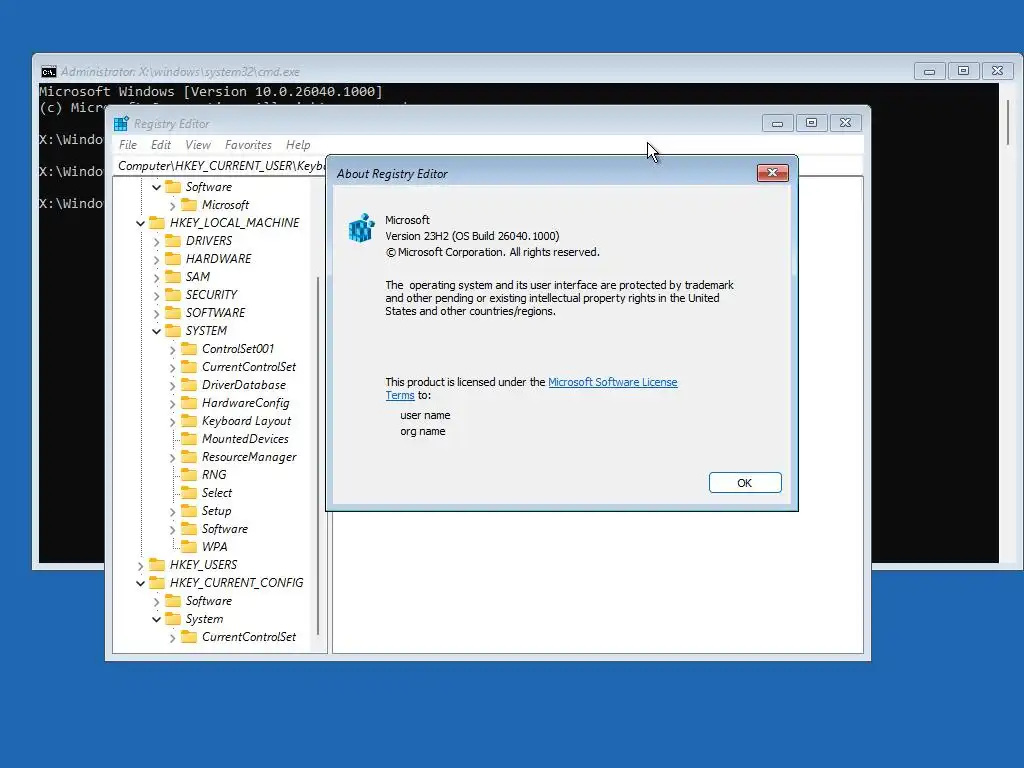Click OK in About Registry Editor
This screenshot has height=768, width=1024.
pos(745,483)
